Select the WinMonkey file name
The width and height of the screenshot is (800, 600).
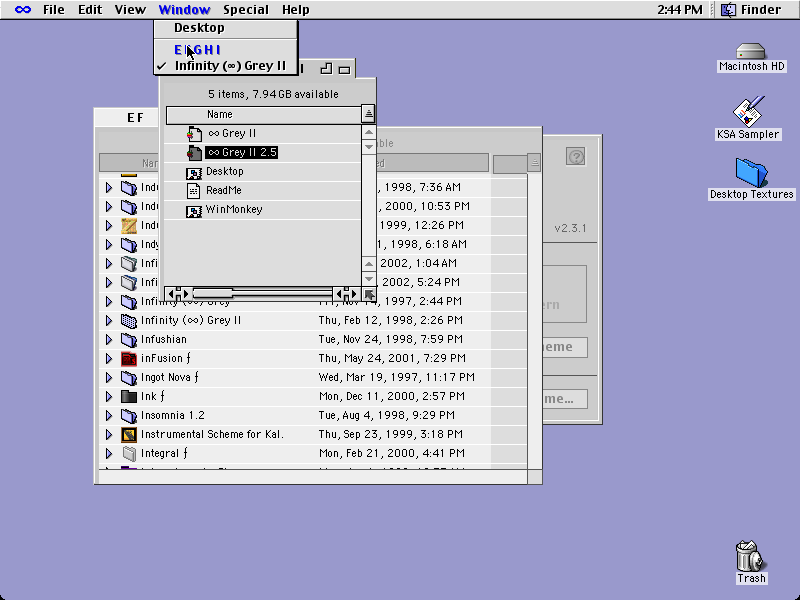click(234, 210)
